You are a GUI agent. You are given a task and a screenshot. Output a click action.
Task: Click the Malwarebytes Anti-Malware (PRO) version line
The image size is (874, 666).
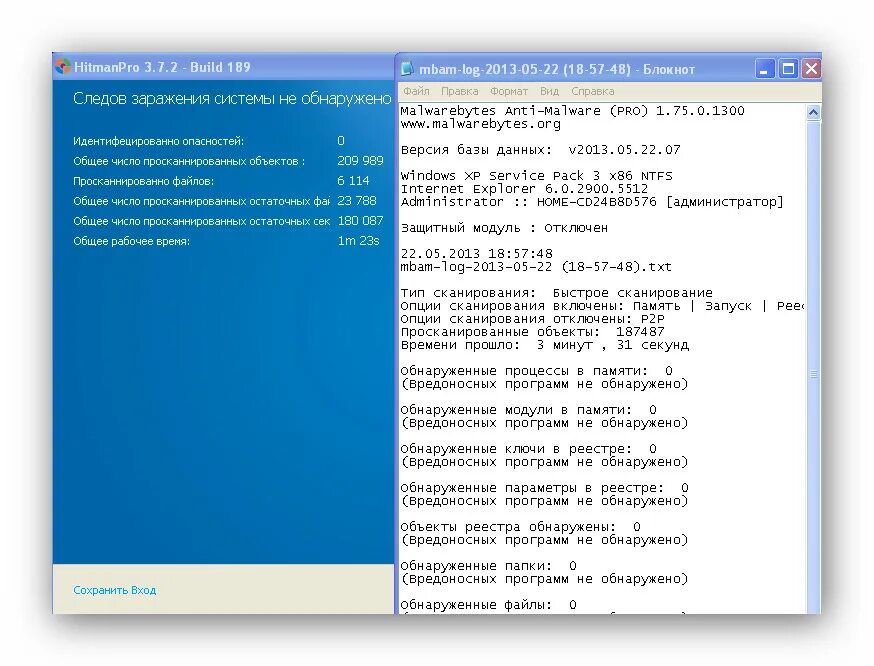(x=572, y=111)
